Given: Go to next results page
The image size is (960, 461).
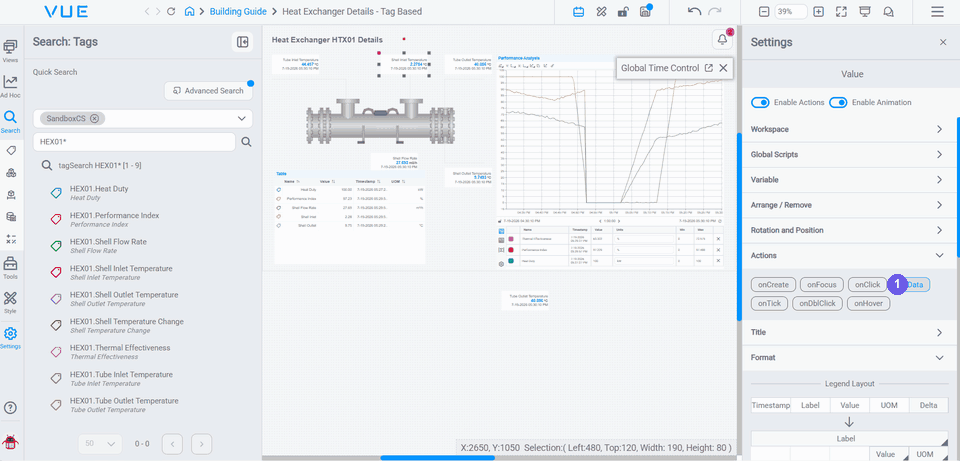Looking at the screenshot, I should [201, 444].
